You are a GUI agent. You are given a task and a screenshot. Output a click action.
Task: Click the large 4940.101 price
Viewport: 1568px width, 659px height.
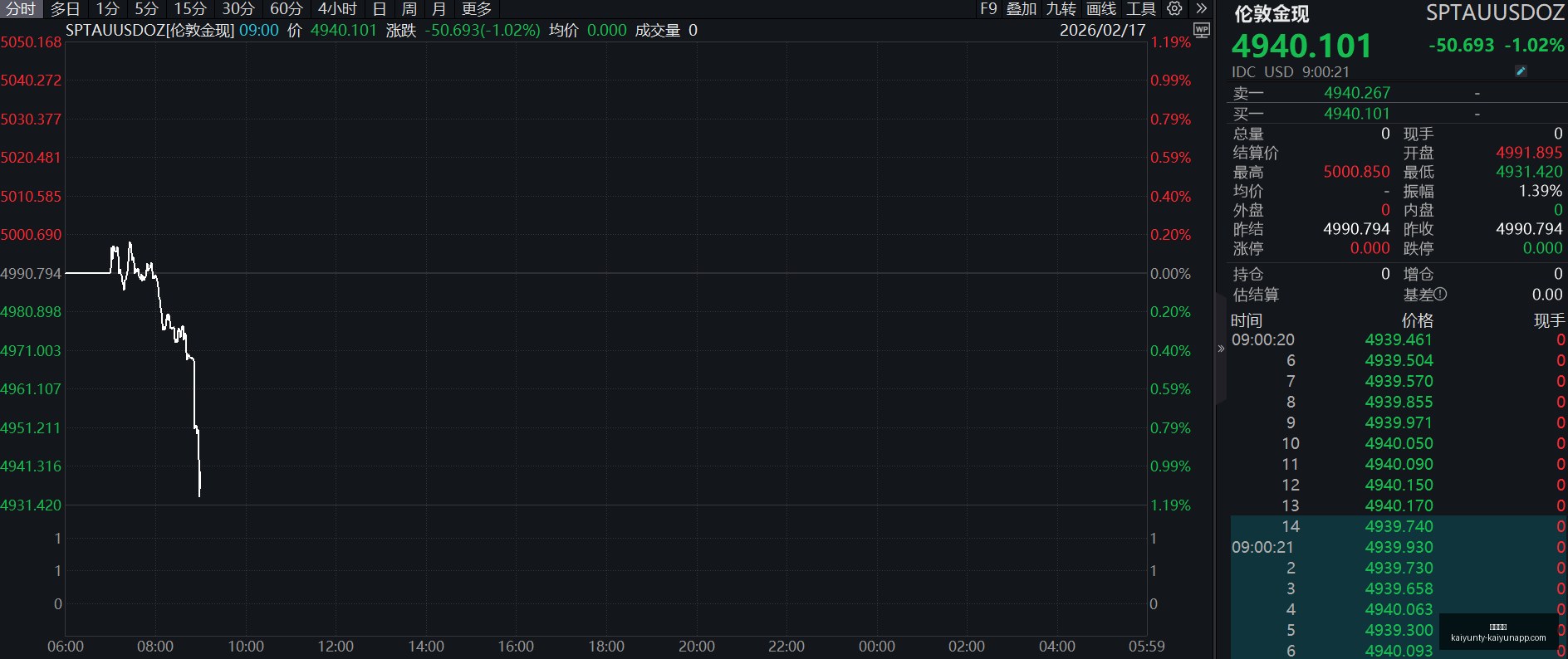click(x=1301, y=46)
